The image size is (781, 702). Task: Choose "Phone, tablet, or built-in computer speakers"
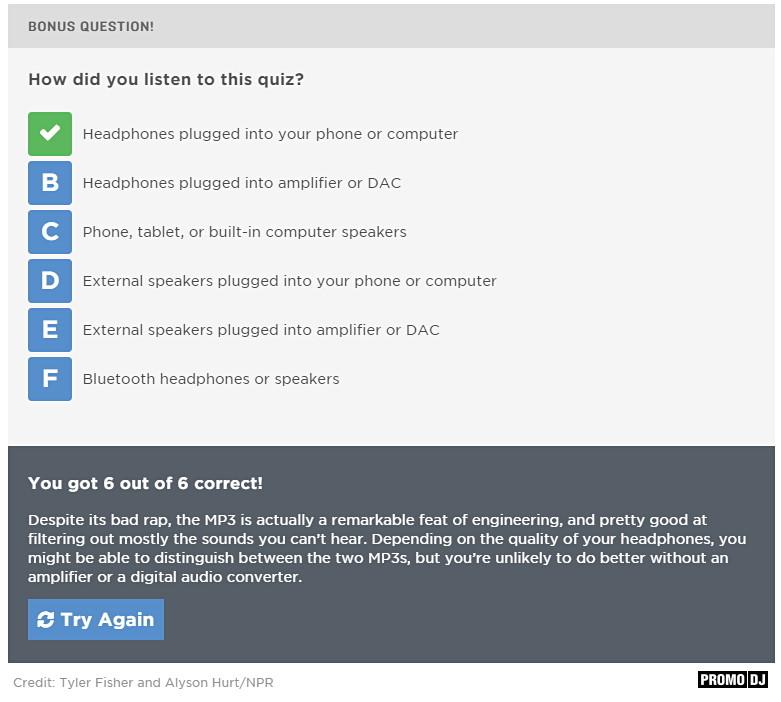[x=245, y=232]
